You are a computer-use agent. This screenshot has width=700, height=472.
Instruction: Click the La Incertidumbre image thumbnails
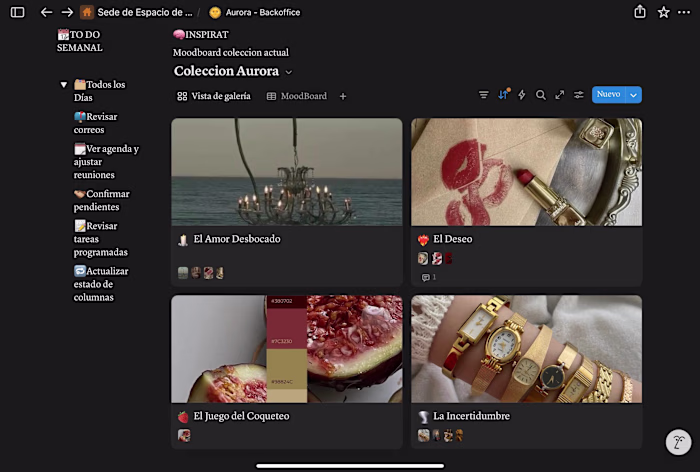(x=441, y=435)
